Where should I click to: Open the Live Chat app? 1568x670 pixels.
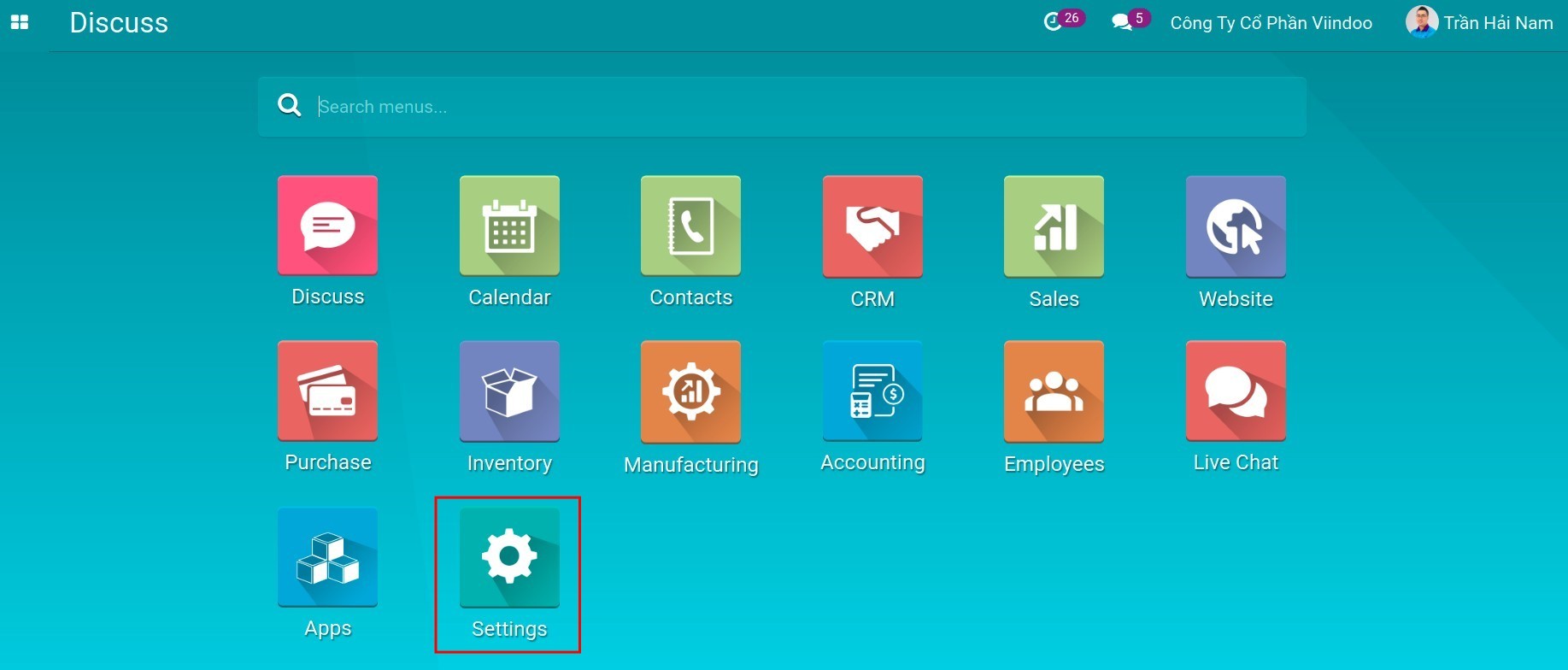click(x=1236, y=391)
